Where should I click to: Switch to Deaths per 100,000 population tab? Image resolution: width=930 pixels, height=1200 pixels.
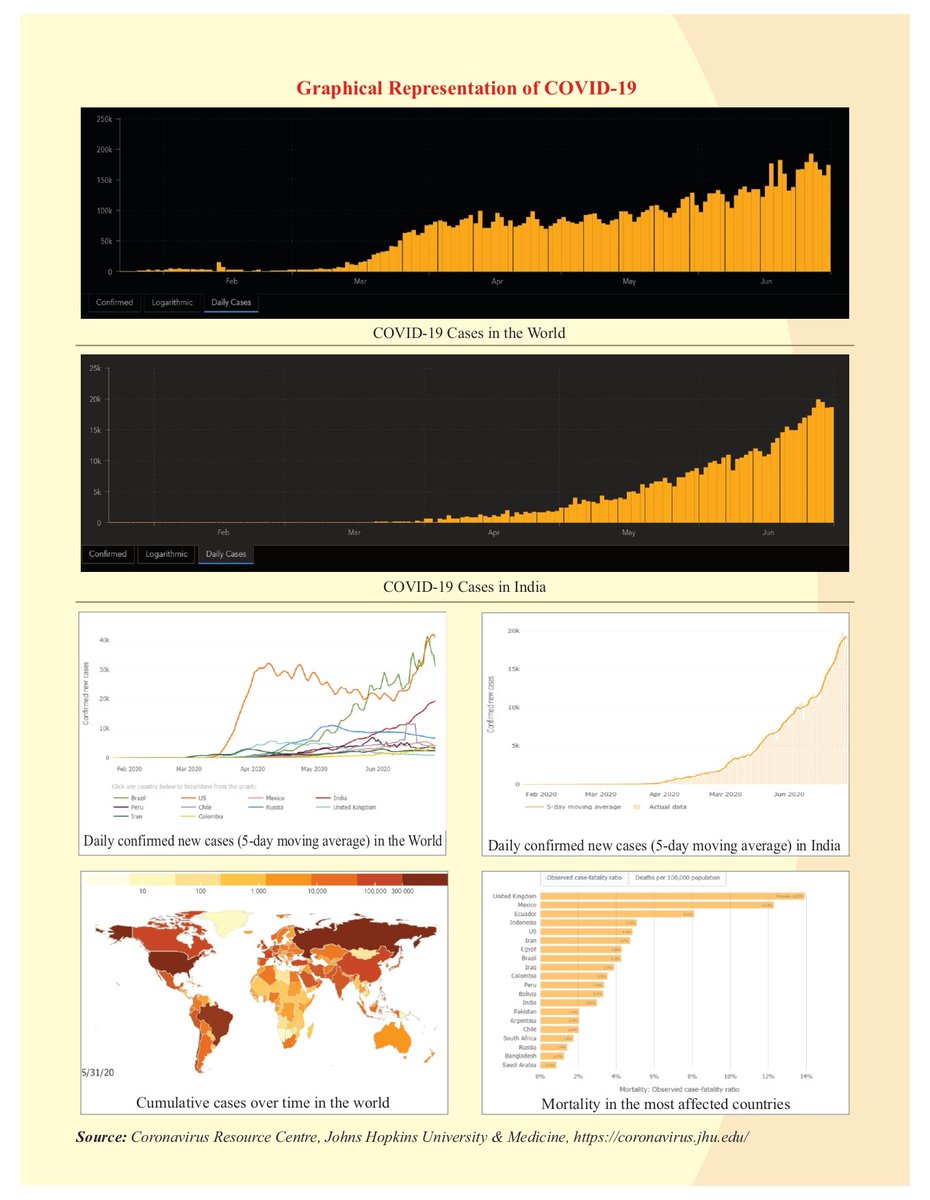(677, 877)
